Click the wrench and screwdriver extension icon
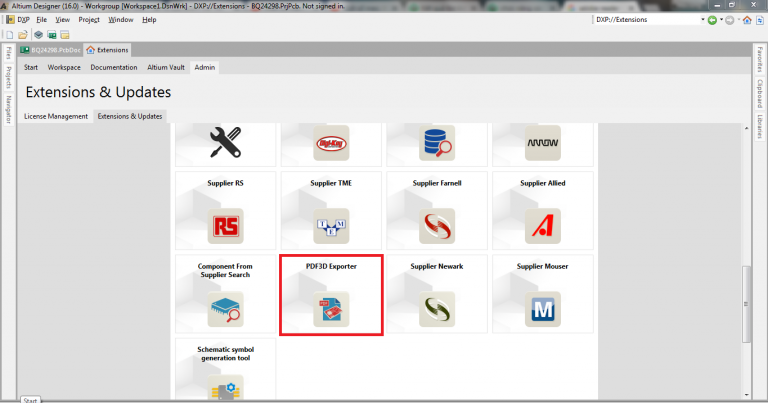This screenshot has width=768, height=403. coord(225,142)
